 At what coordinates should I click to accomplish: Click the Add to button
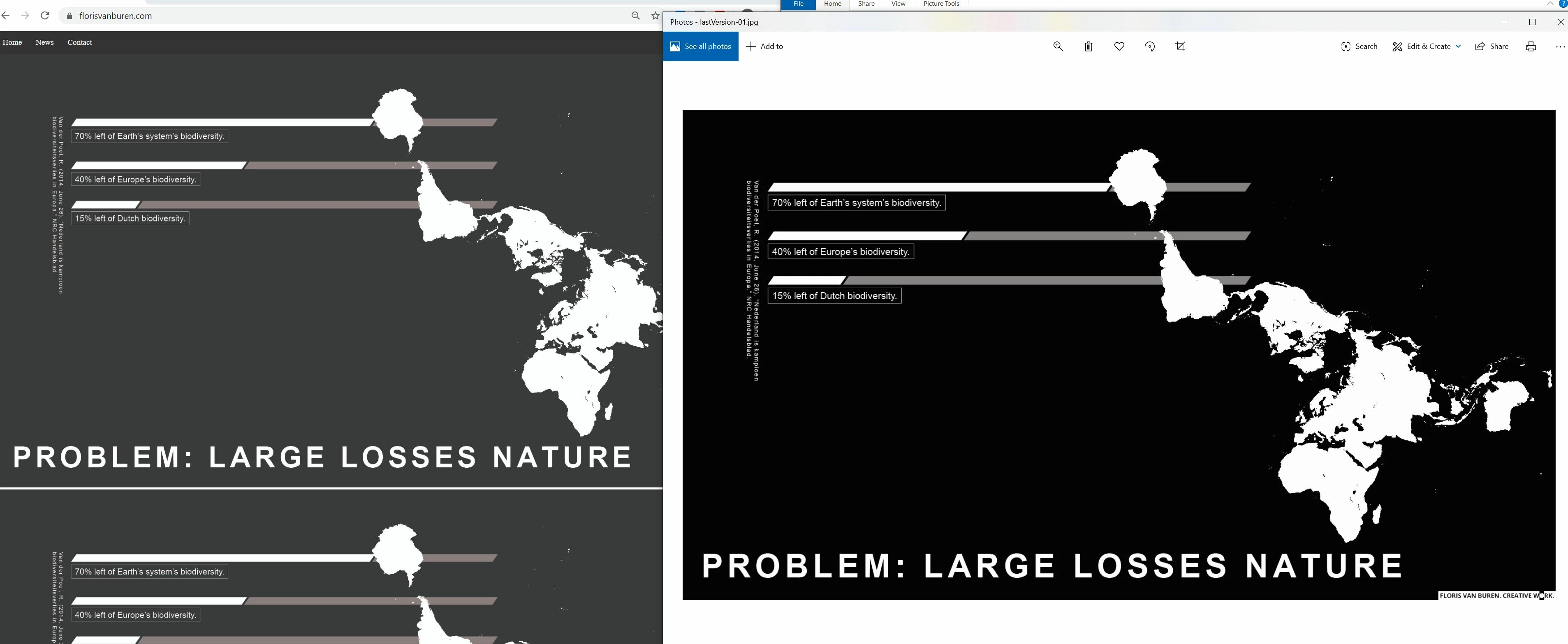tap(764, 46)
